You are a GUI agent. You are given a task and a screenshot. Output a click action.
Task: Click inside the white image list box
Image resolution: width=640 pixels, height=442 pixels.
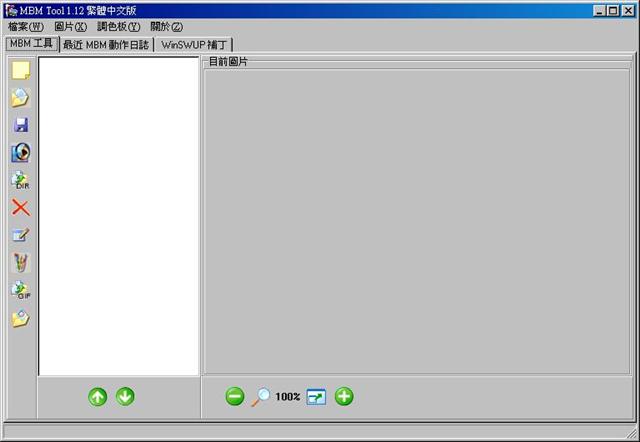(x=118, y=216)
